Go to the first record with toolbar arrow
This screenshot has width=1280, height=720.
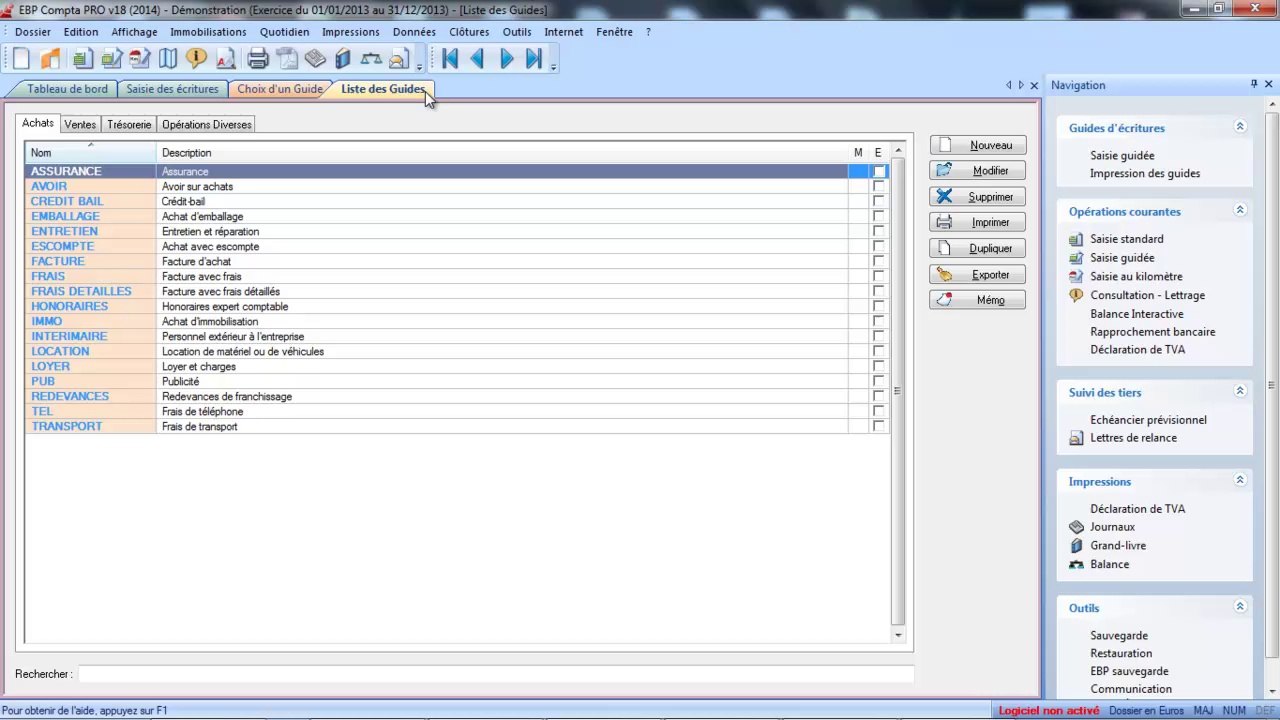[450, 59]
